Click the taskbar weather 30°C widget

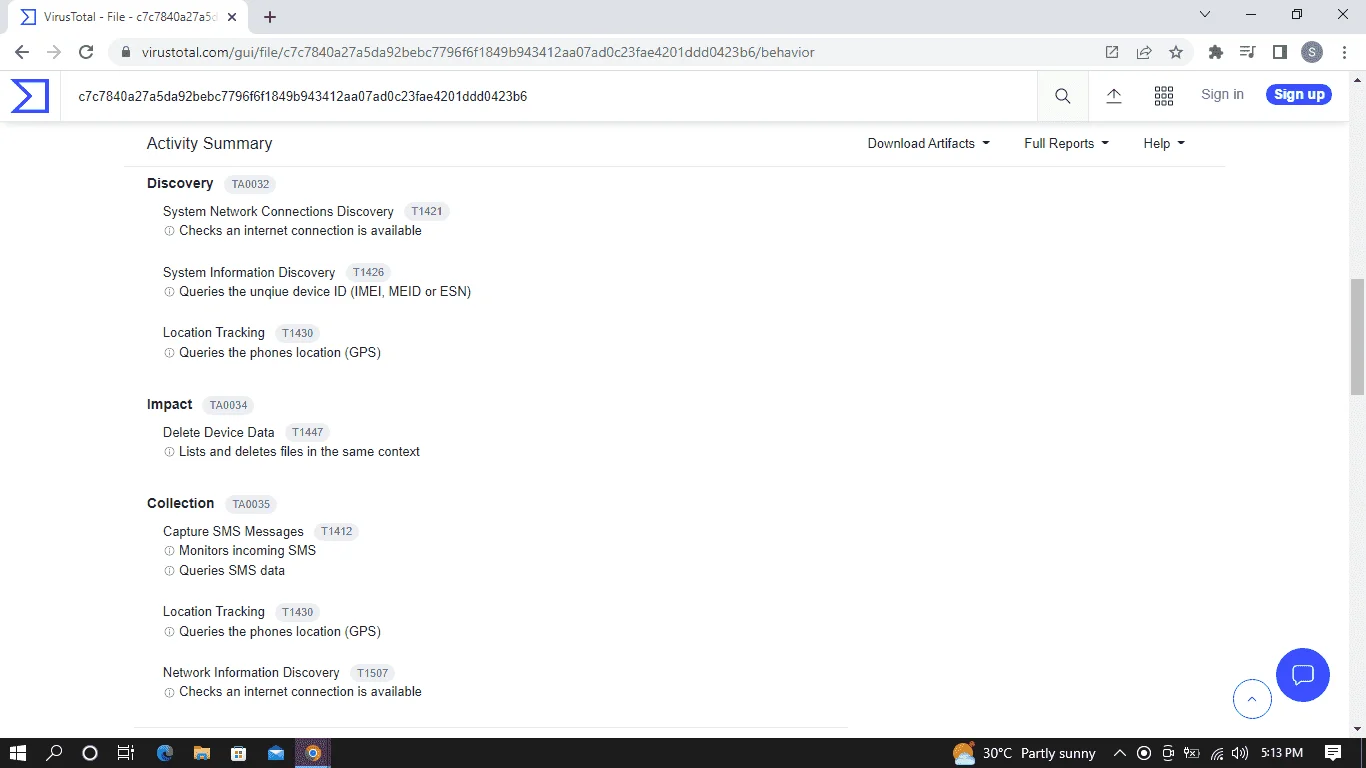1024,753
